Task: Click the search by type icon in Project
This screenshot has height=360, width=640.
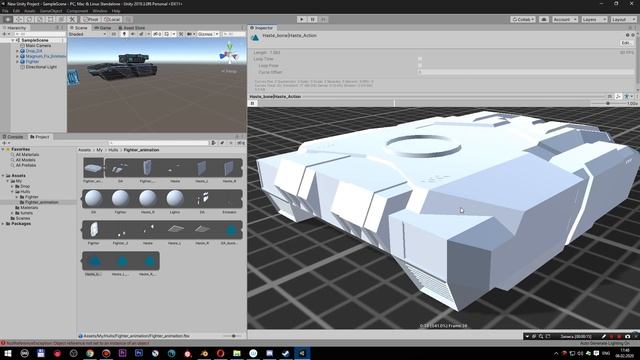Action: pos(213,143)
